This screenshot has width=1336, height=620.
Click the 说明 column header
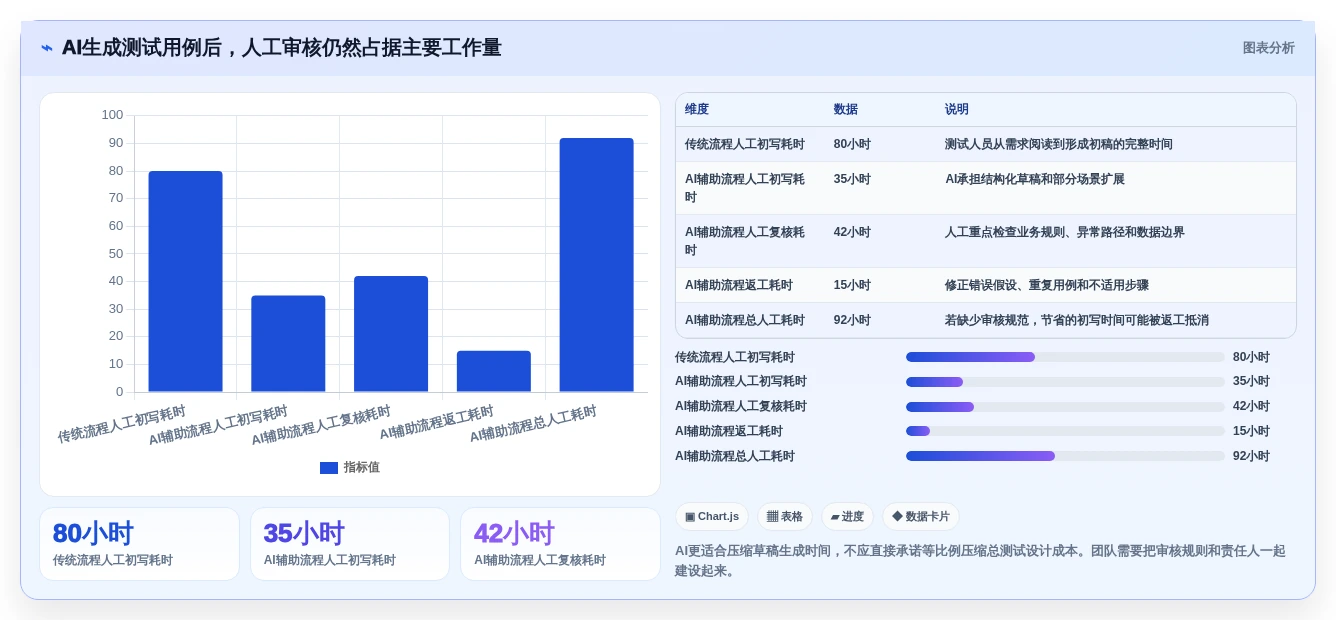(957, 110)
